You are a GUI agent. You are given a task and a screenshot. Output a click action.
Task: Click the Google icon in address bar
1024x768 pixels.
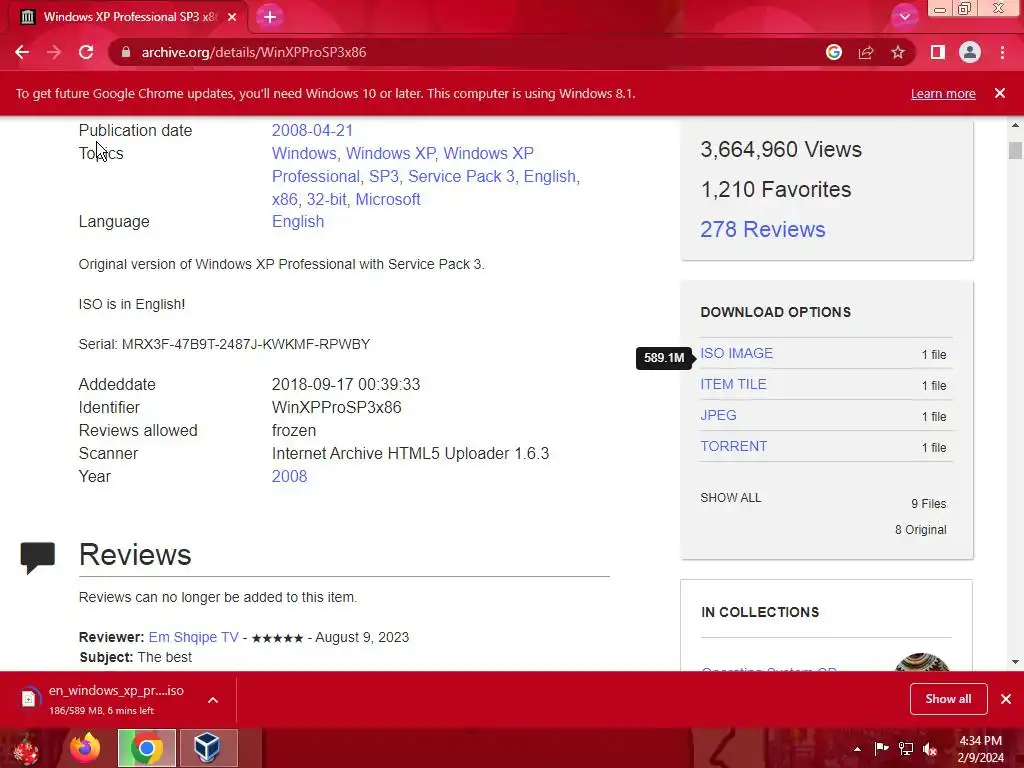pyautogui.click(x=833, y=52)
